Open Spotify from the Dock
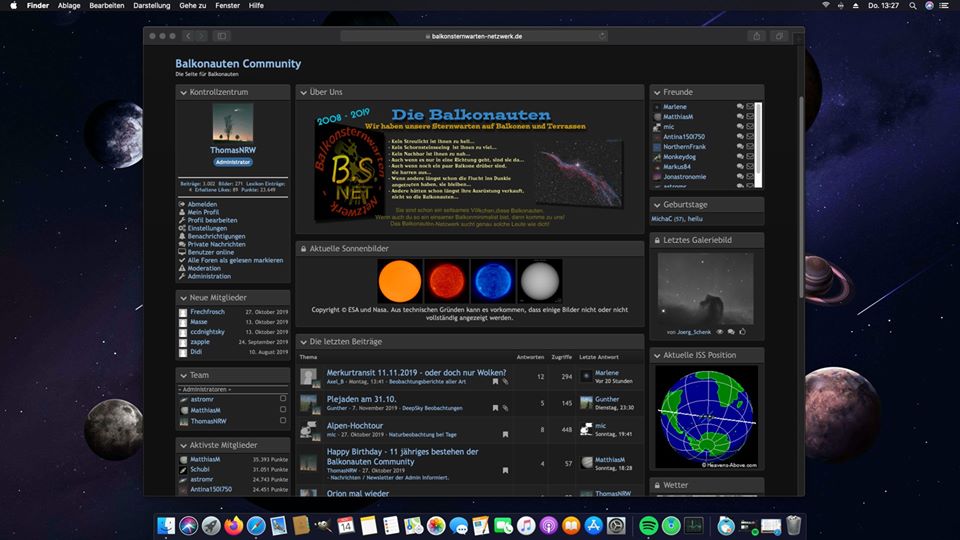The width and height of the screenshot is (960, 540). tap(647, 525)
